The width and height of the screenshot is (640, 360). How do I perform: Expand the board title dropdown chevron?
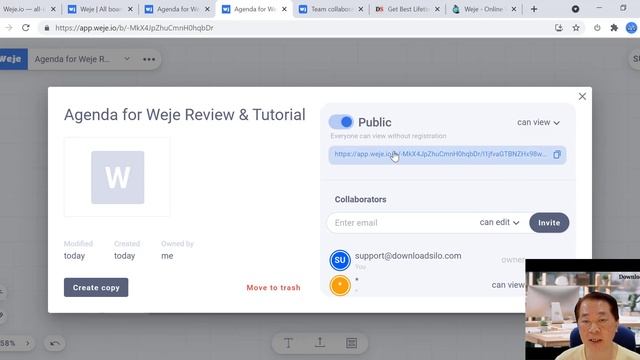pos(127,59)
